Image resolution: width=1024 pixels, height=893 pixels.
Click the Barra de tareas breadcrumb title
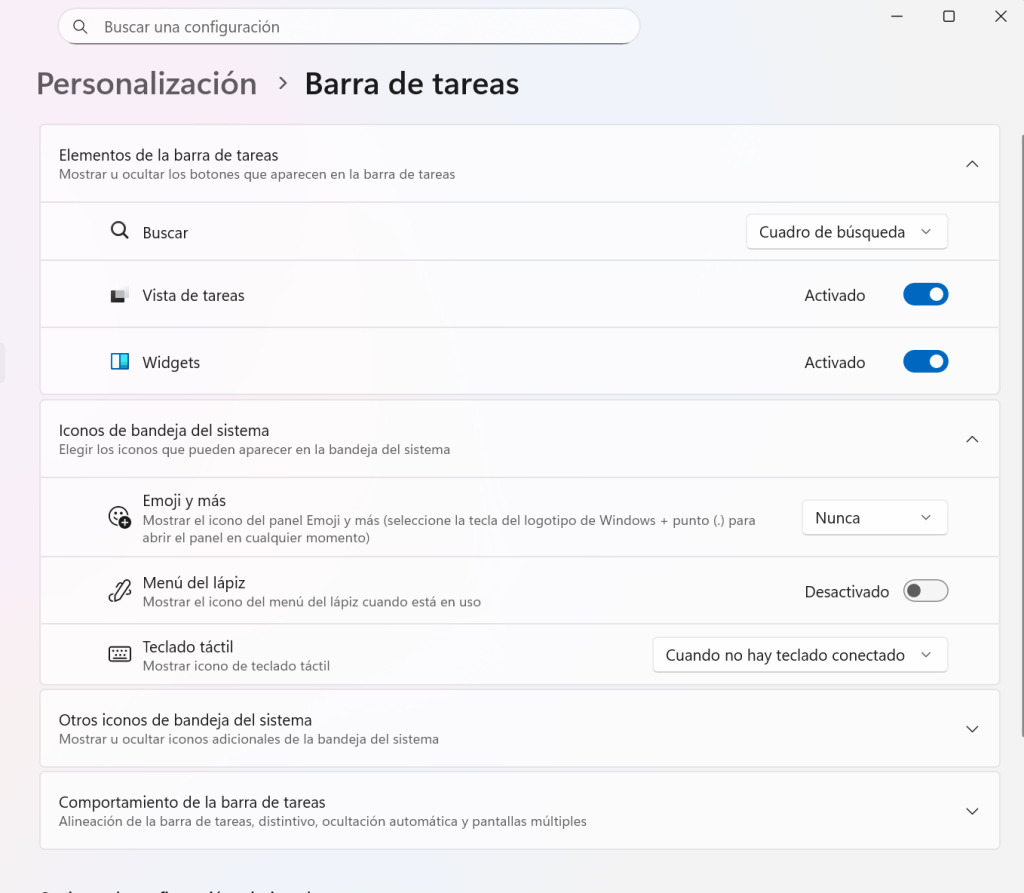[412, 84]
